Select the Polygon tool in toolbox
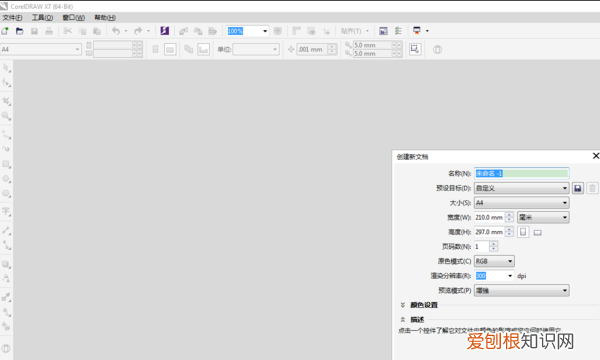Viewport: 600px width, 360px height. (x=6, y=193)
